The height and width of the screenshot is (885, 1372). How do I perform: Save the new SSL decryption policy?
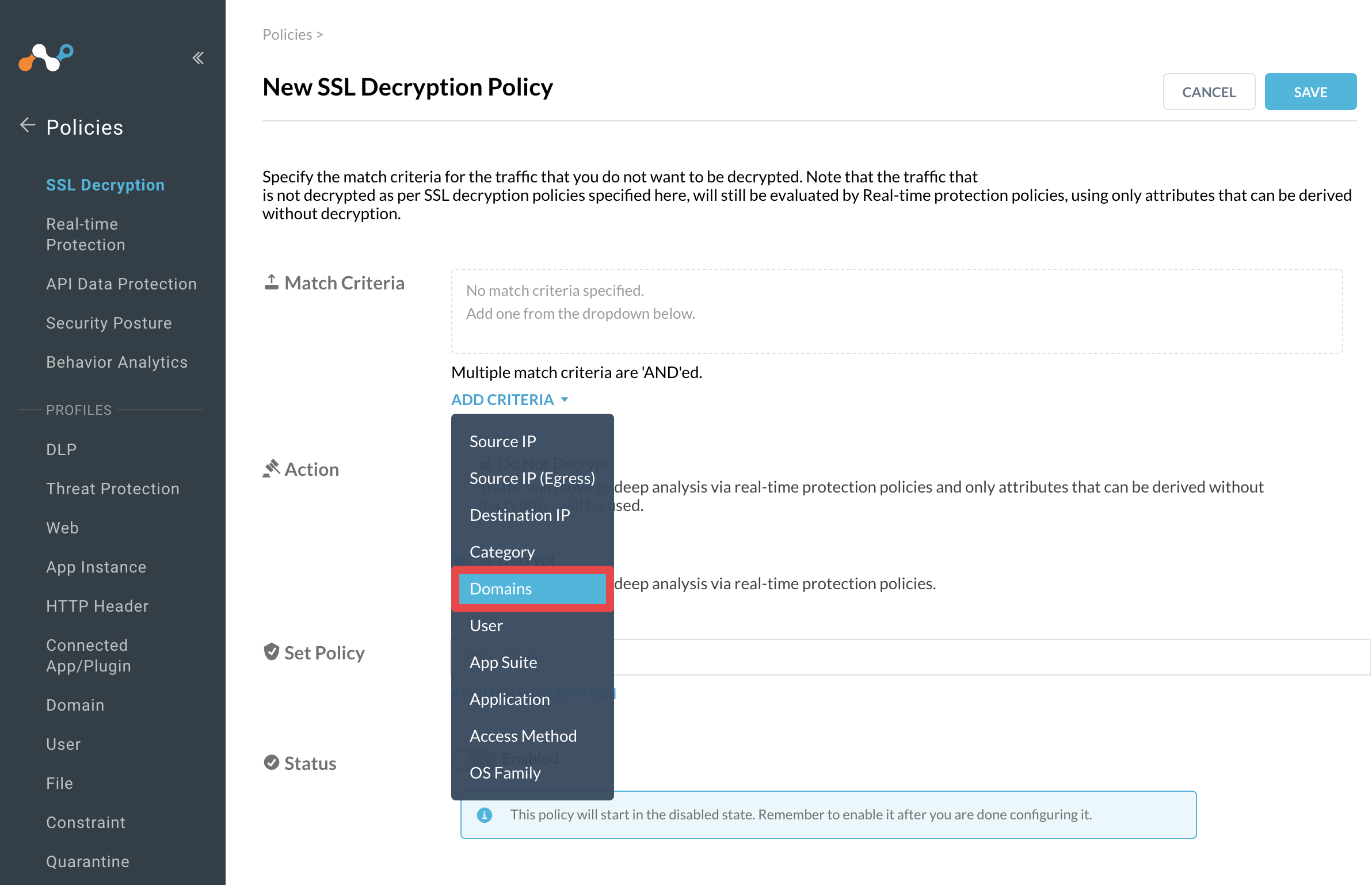[1310, 91]
